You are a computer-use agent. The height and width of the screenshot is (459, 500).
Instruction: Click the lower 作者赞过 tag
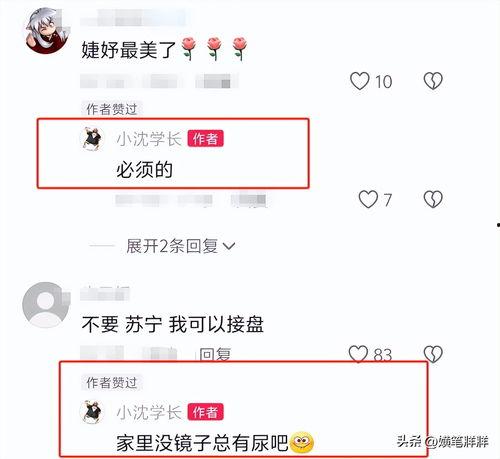pyautogui.click(x=112, y=382)
